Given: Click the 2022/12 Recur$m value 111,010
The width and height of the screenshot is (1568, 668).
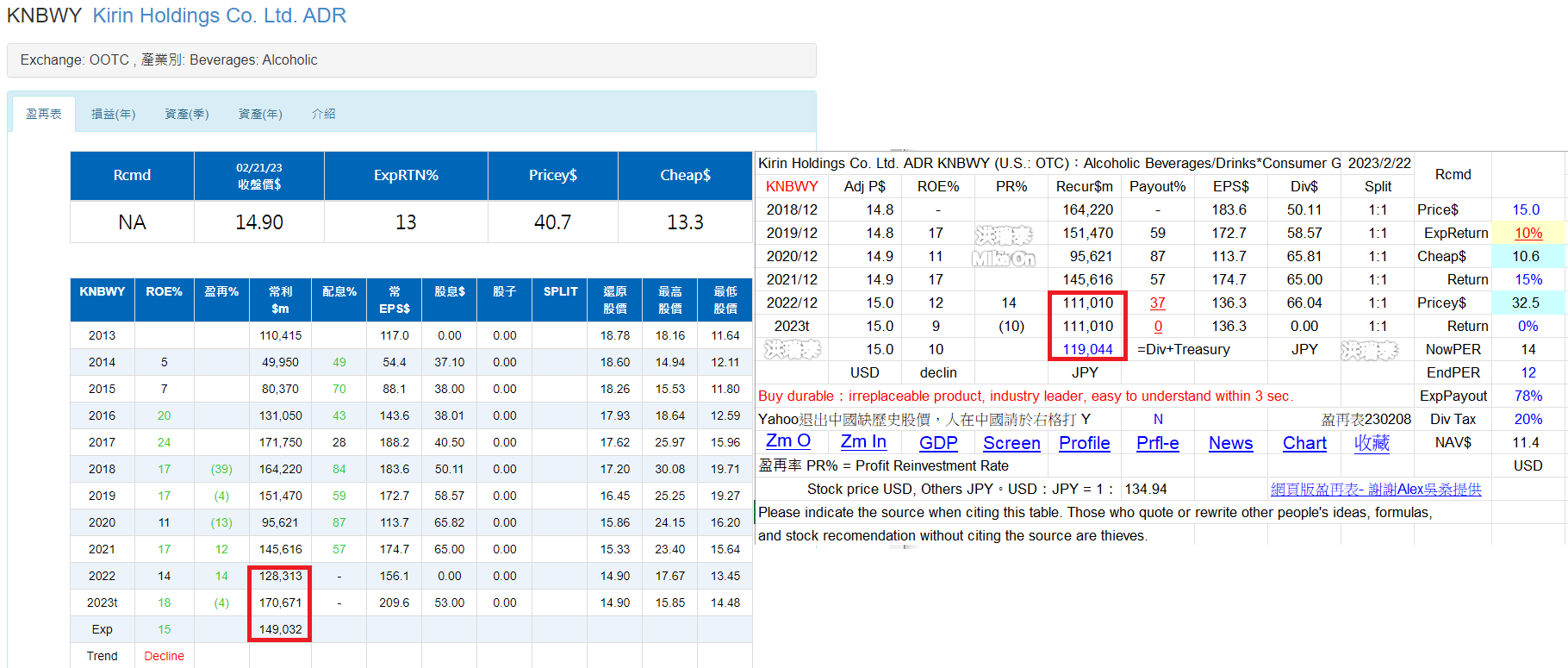Looking at the screenshot, I should coord(1087,303).
